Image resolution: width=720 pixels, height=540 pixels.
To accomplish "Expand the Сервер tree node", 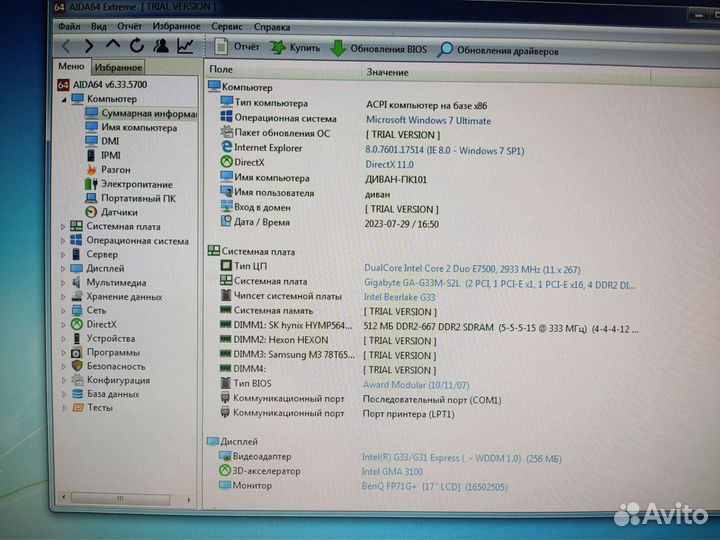I will [x=63, y=254].
